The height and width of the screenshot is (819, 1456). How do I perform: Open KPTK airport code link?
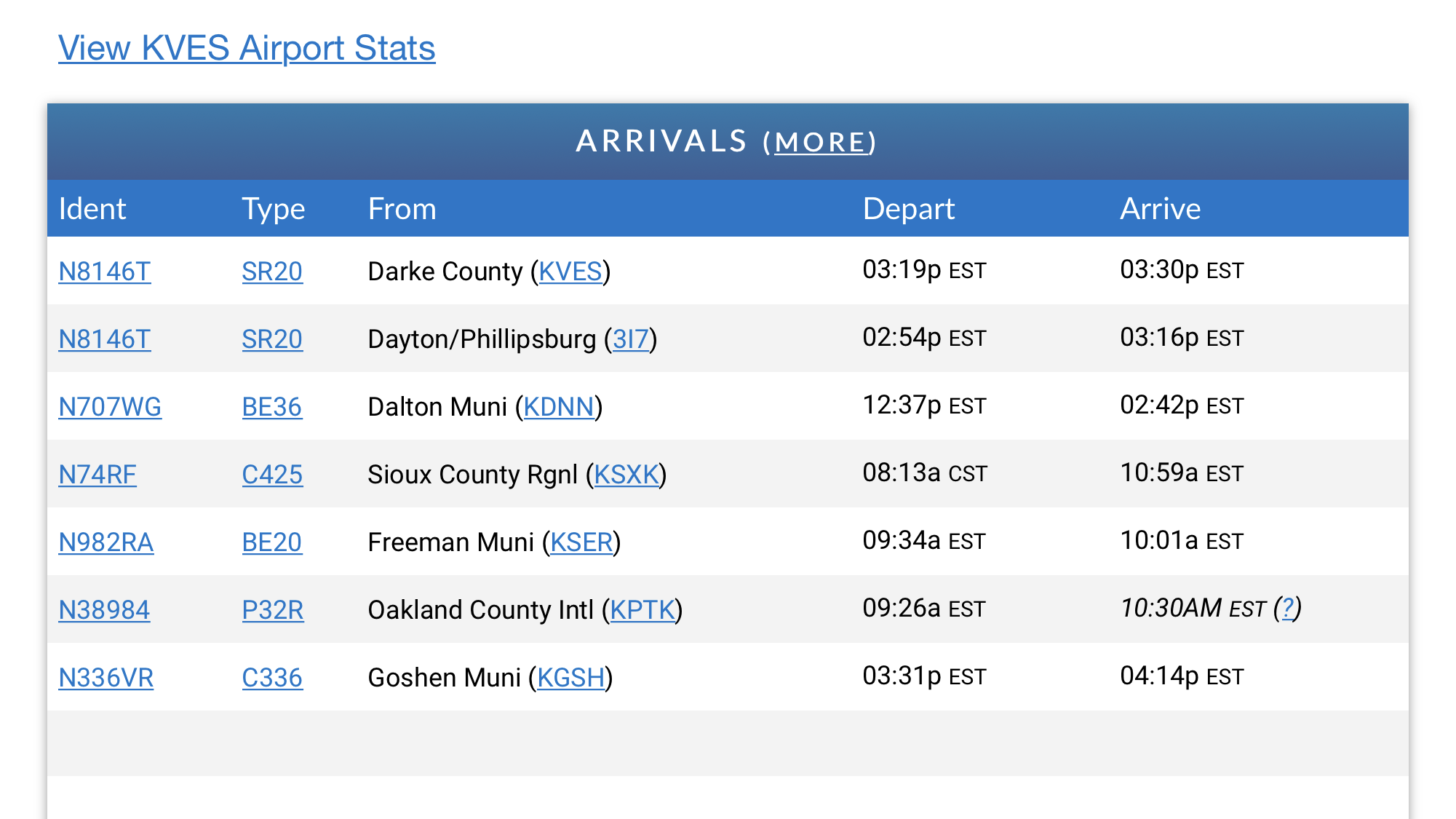pos(643,610)
